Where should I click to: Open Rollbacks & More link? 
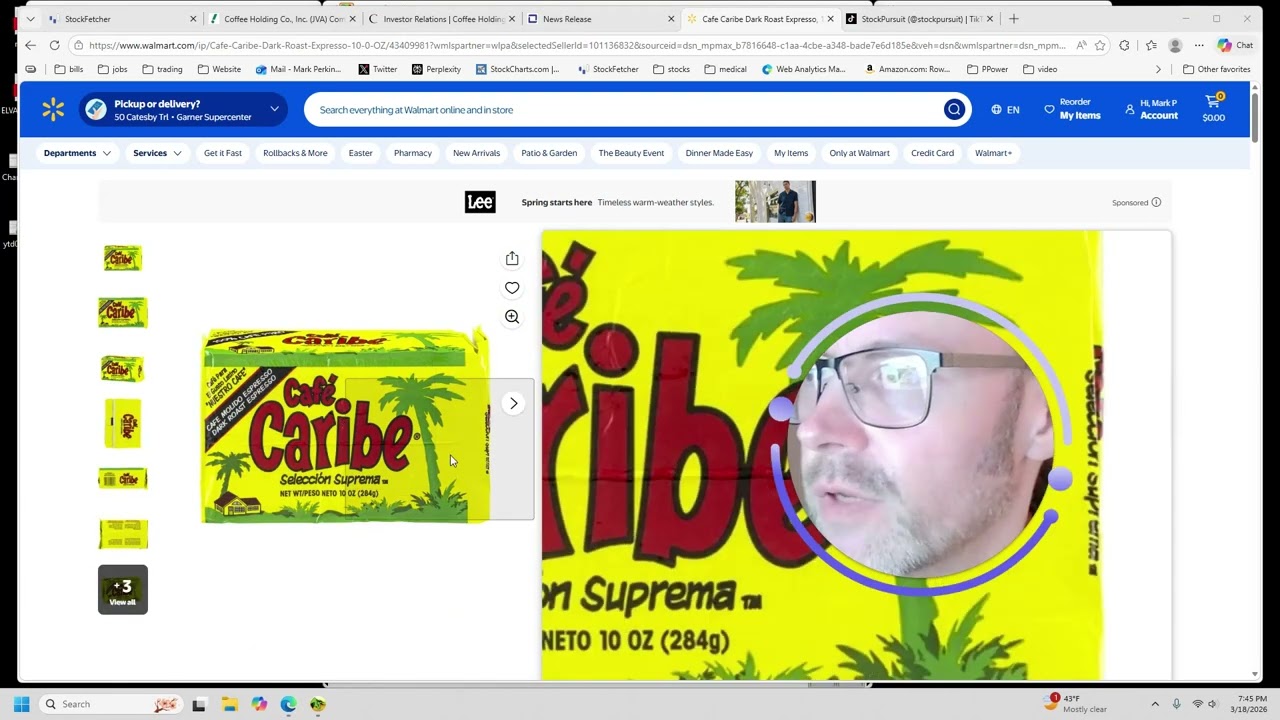coord(295,153)
